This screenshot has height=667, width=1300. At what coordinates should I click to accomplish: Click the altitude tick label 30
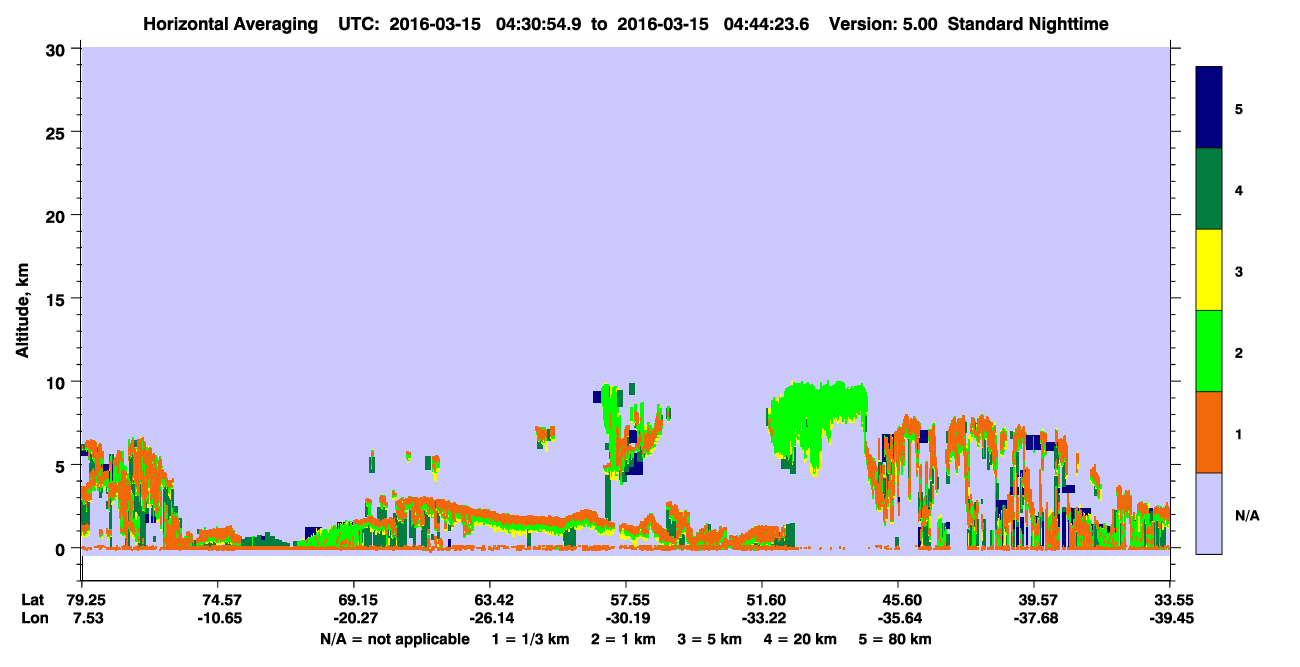pyautogui.click(x=58, y=49)
